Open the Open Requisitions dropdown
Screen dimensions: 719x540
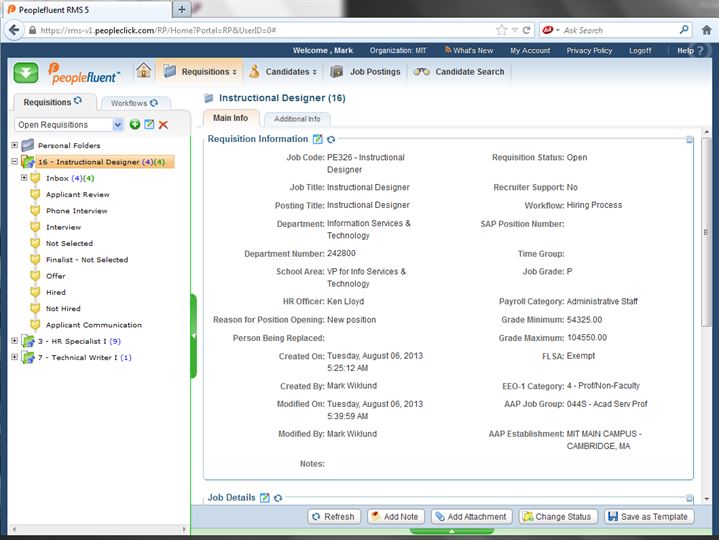tap(118, 124)
